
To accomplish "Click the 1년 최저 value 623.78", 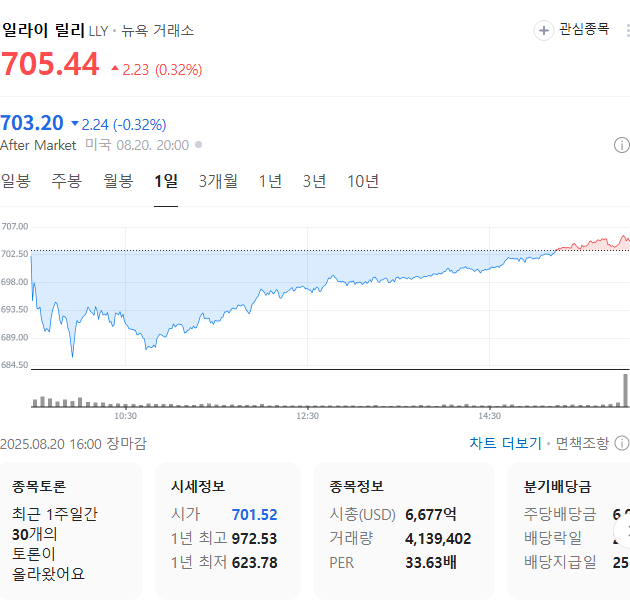I will [254, 563].
